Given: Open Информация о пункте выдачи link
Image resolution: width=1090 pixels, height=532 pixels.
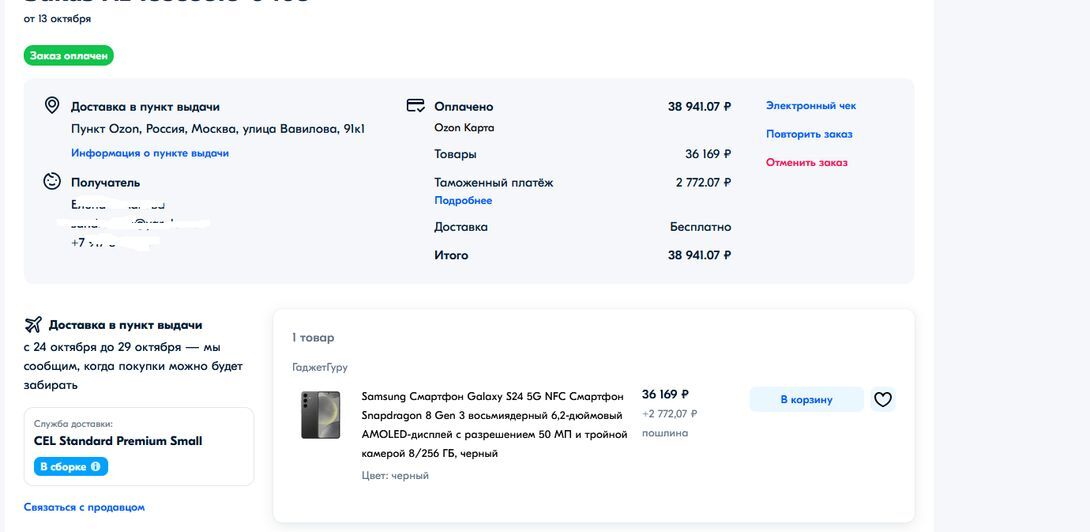Looking at the screenshot, I should [x=150, y=154].
